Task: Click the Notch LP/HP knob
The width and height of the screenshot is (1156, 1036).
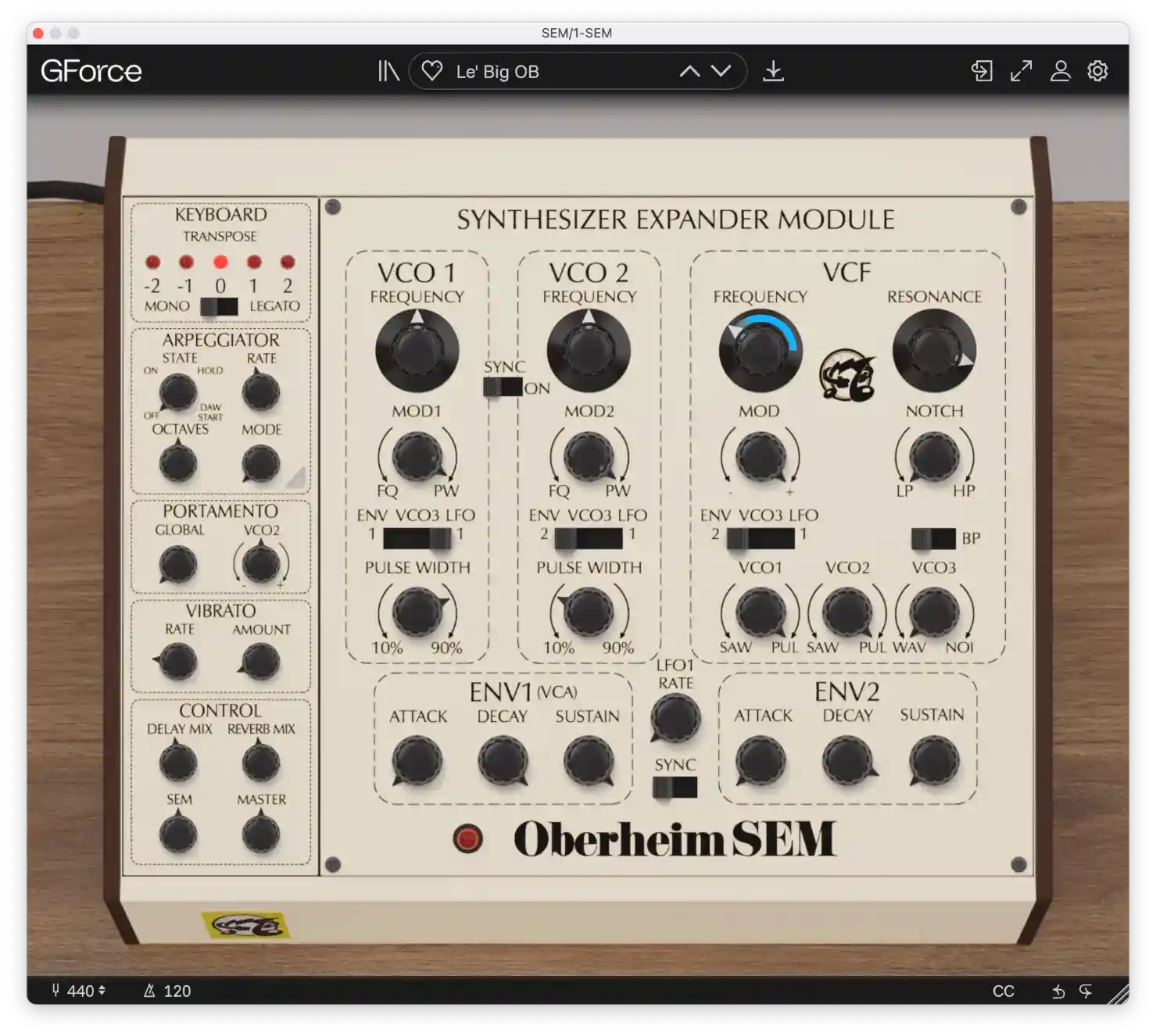Action: point(934,457)
